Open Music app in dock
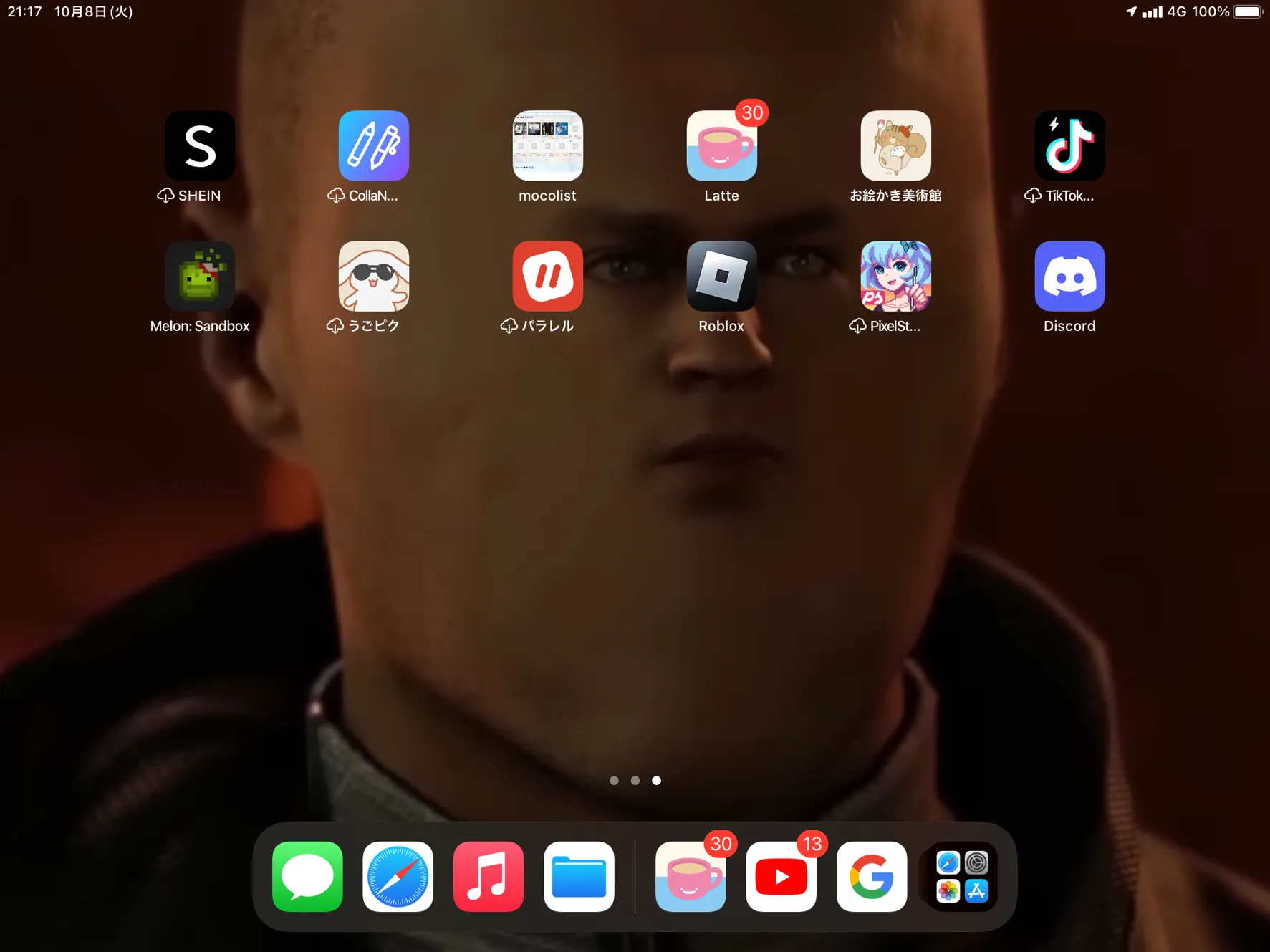This screenshot has height=952, width=1270. (x=489, y=876)
